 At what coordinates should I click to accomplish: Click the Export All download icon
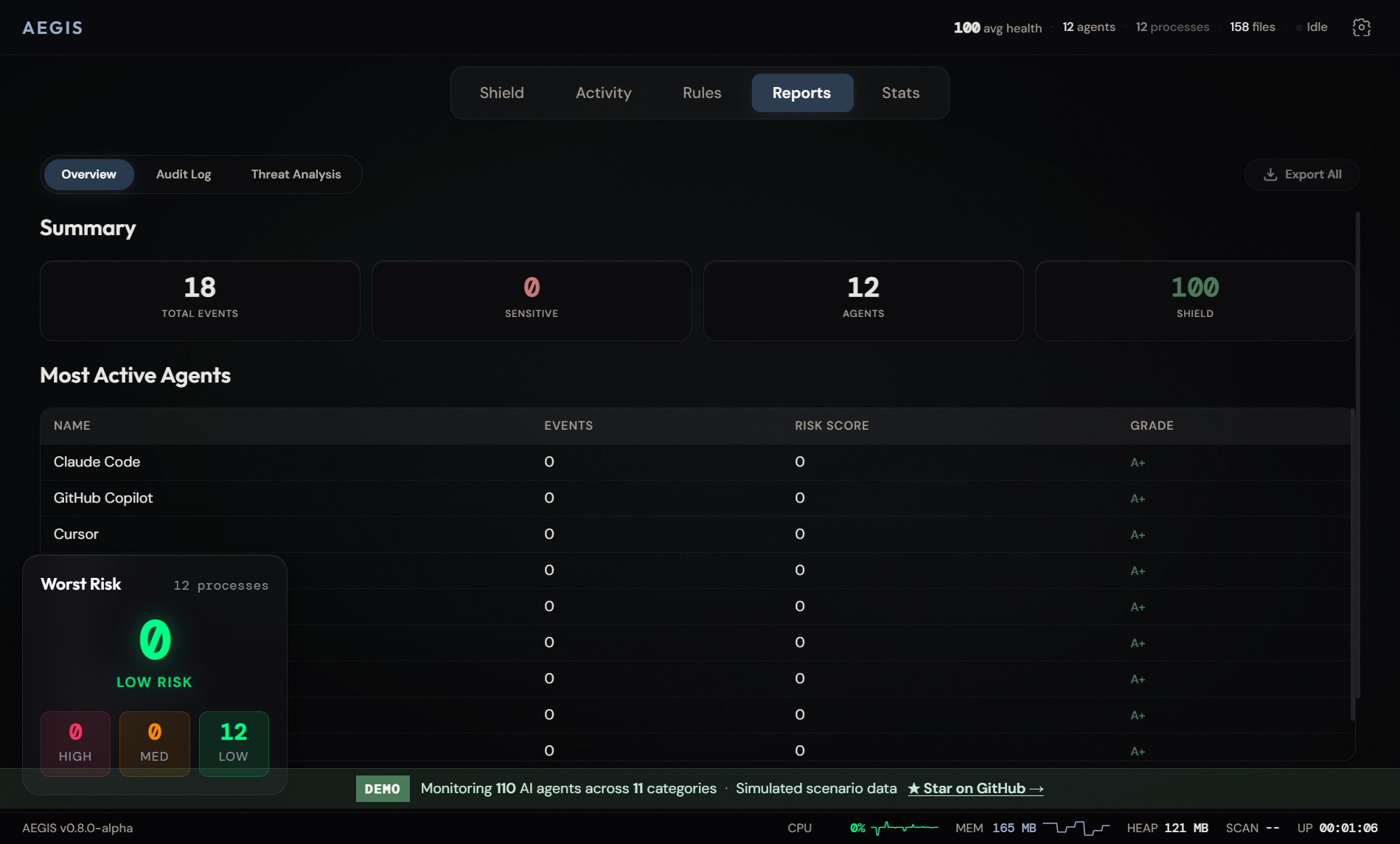coord(1270,175)
